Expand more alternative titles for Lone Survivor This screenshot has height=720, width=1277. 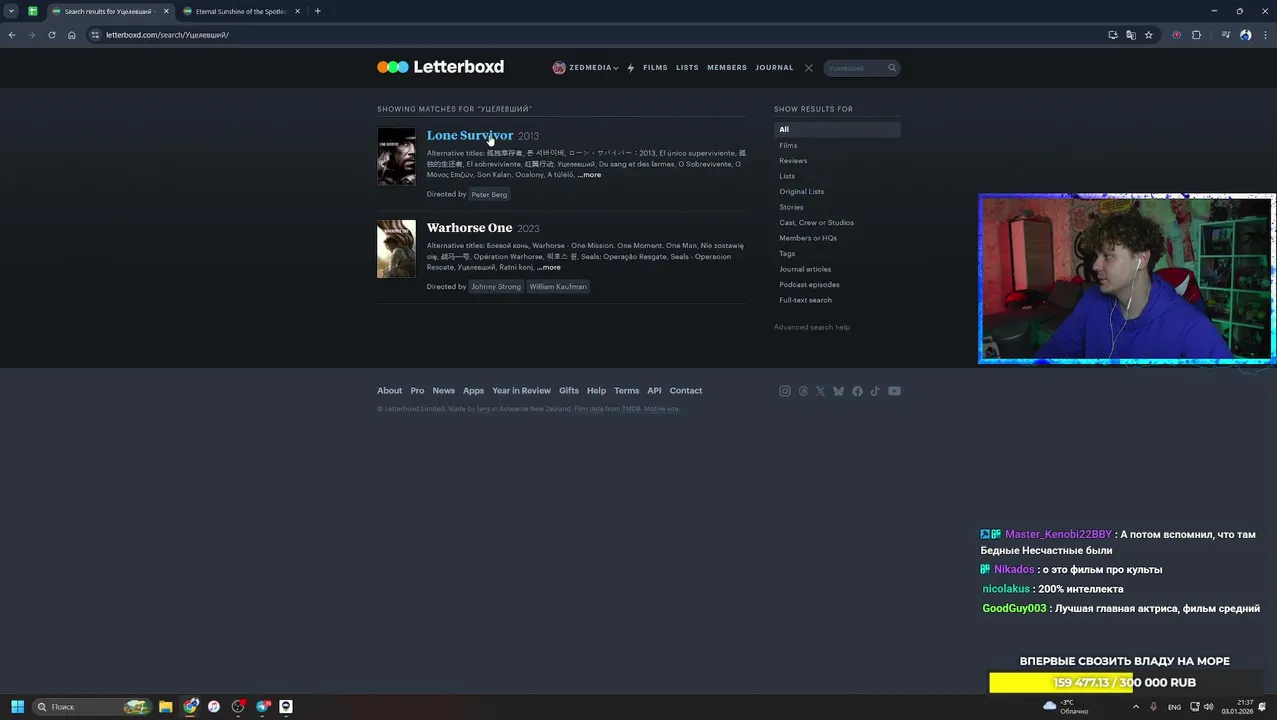pyautogui.click(x=589, y=175)
